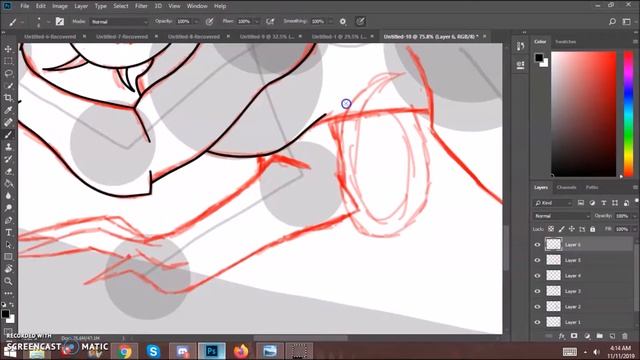
Task: Open brush Opacity slider dropdown arrow
Action: [196, 22]
